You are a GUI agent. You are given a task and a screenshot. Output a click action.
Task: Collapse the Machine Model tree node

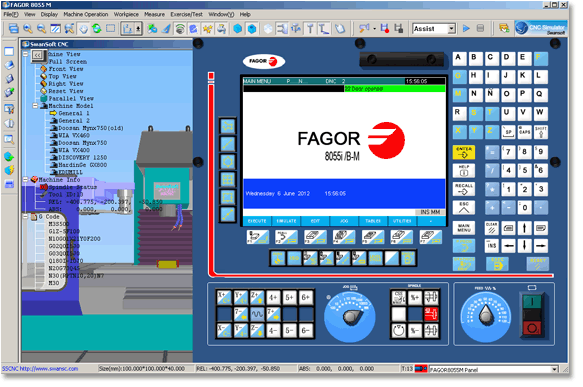tap(36, 106)
